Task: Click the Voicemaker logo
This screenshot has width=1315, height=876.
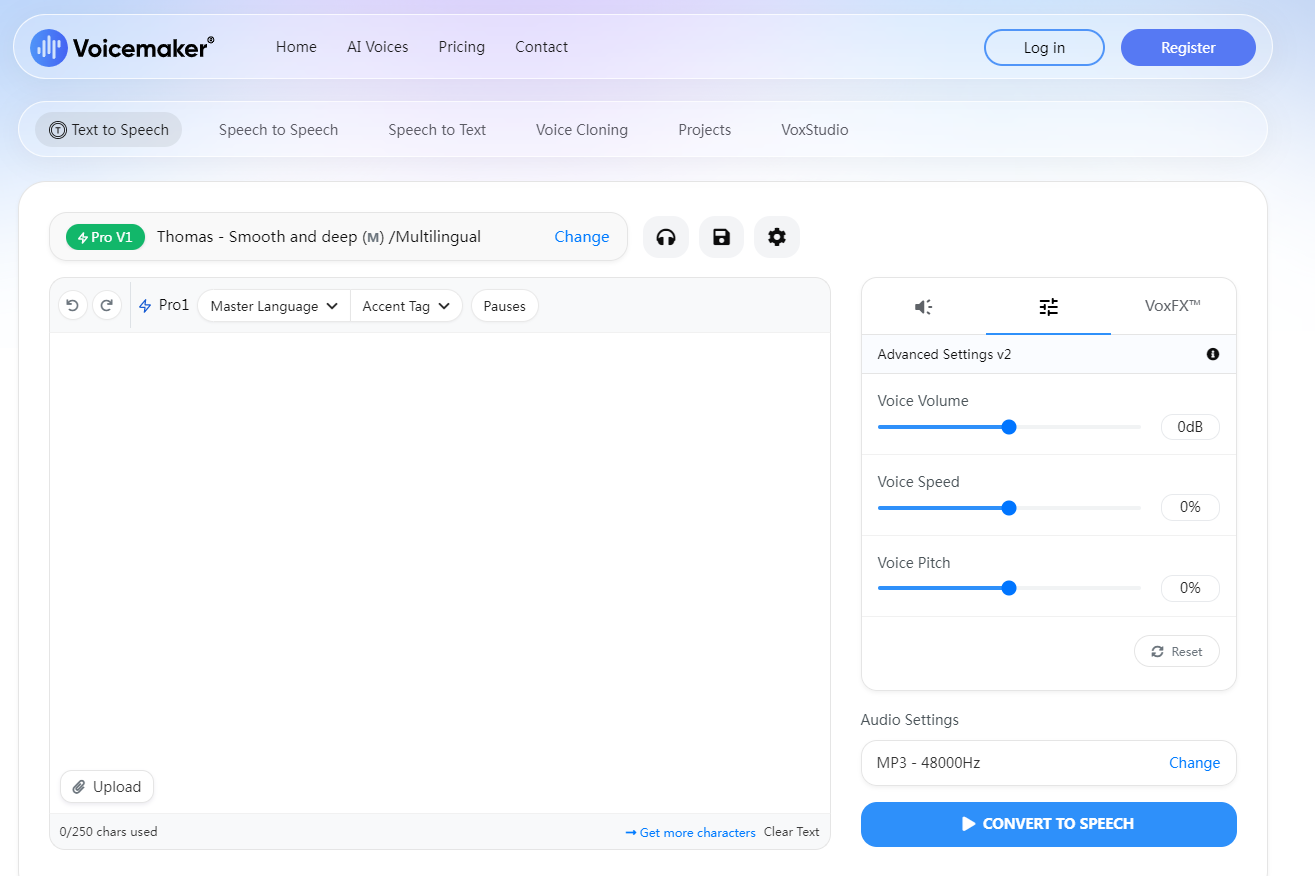Action: pos(122,47)
